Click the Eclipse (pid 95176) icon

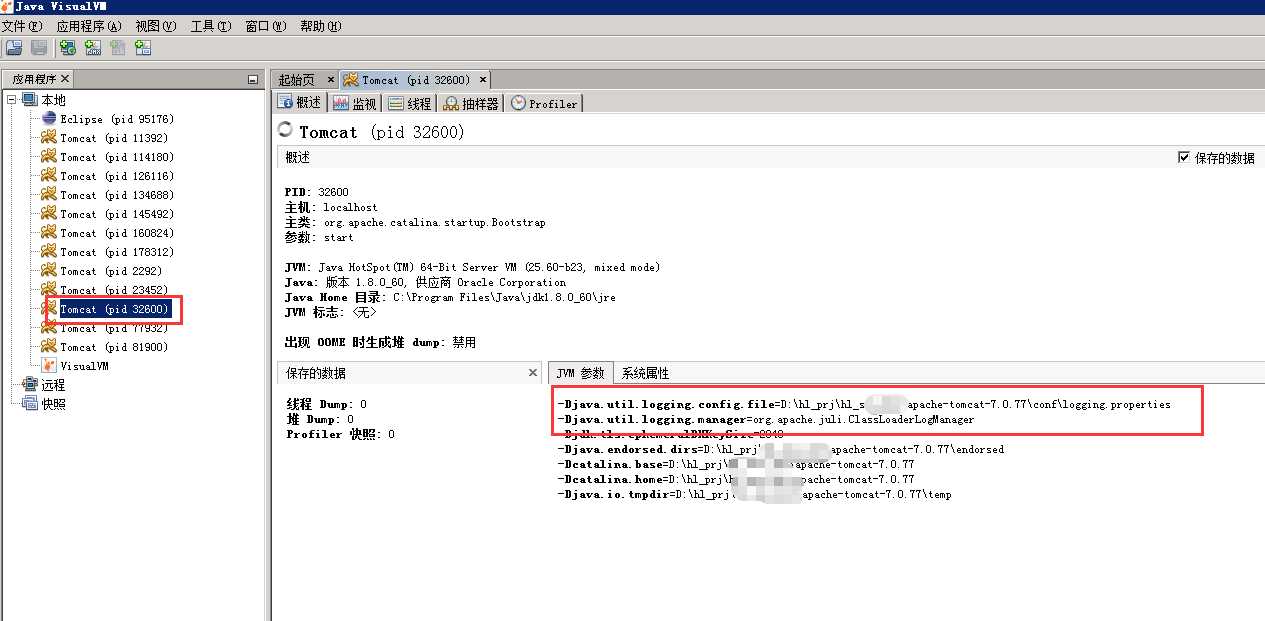tap(49, 118)
